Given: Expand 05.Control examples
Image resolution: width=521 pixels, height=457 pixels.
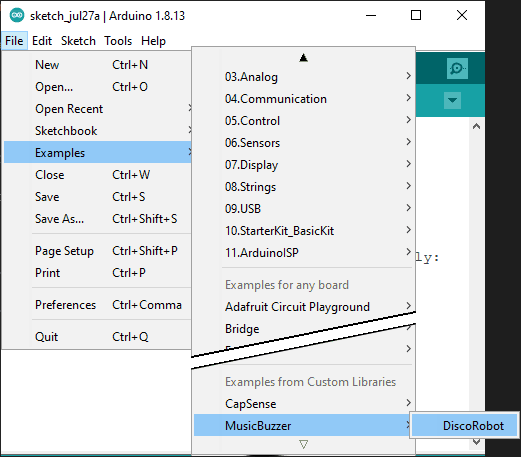Looking at the screenshot, I should (304, 121).
